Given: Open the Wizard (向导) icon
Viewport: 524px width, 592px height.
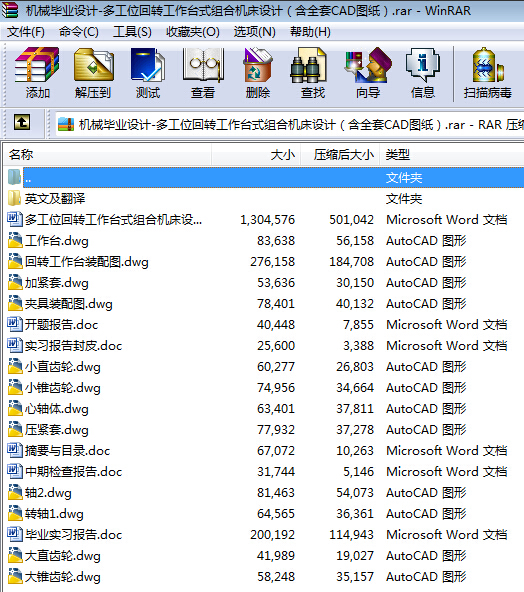Looking at the screenshot, I should click(x=368, y=65).
